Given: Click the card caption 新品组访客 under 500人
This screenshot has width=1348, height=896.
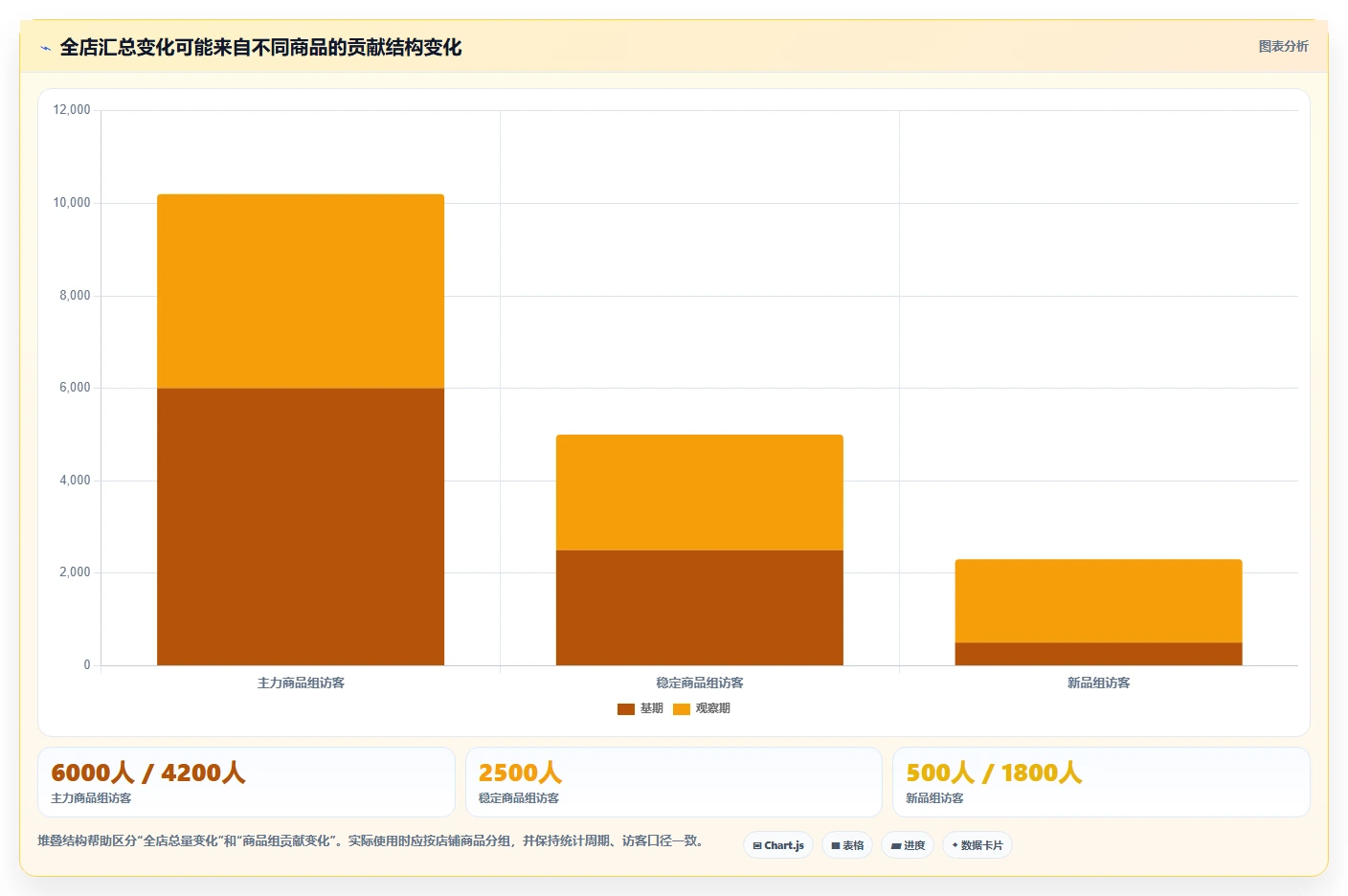Looking at the screenshot, I should [934, 798].
